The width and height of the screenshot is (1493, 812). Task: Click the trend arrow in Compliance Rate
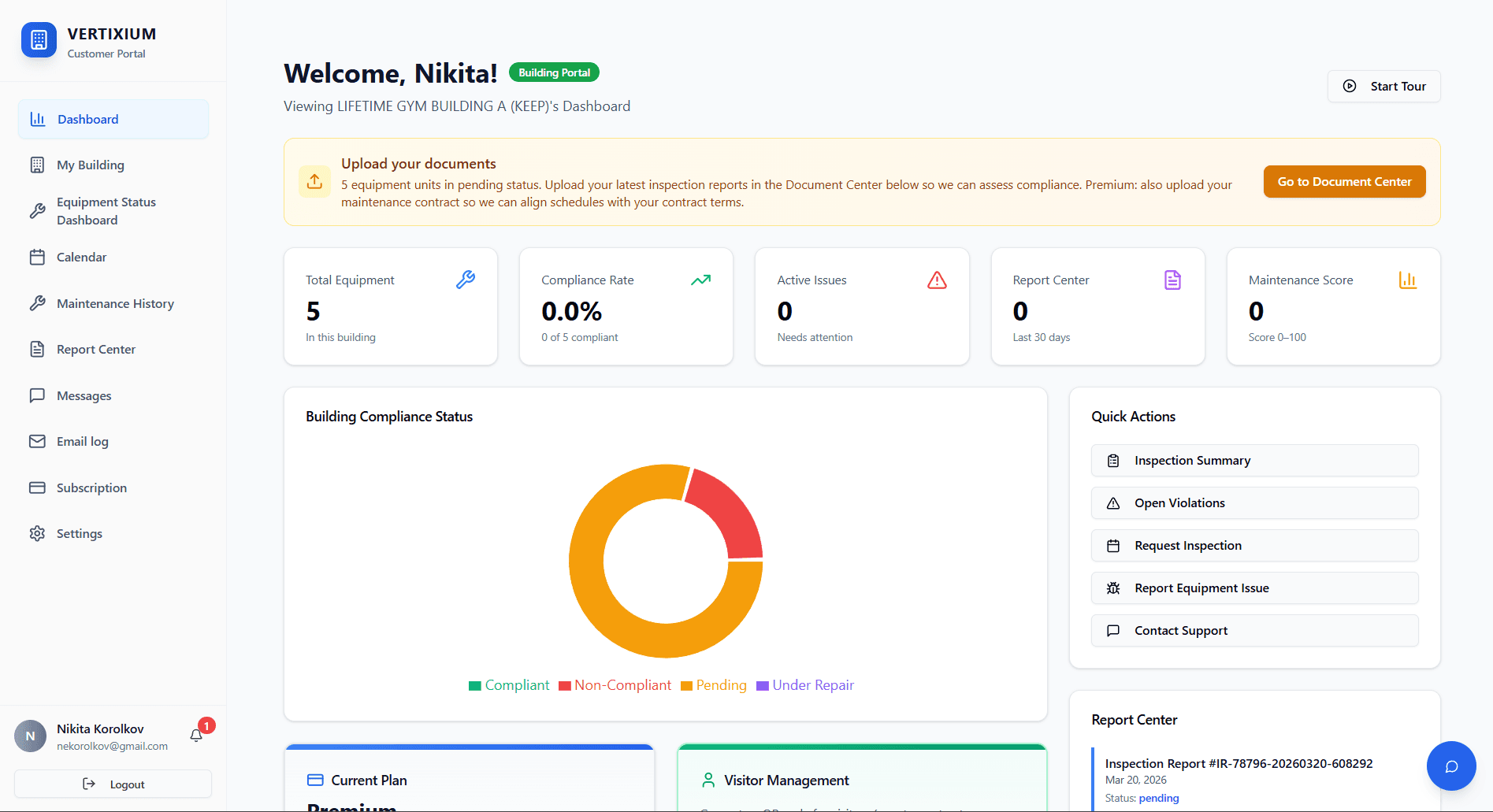click(700, 280)
